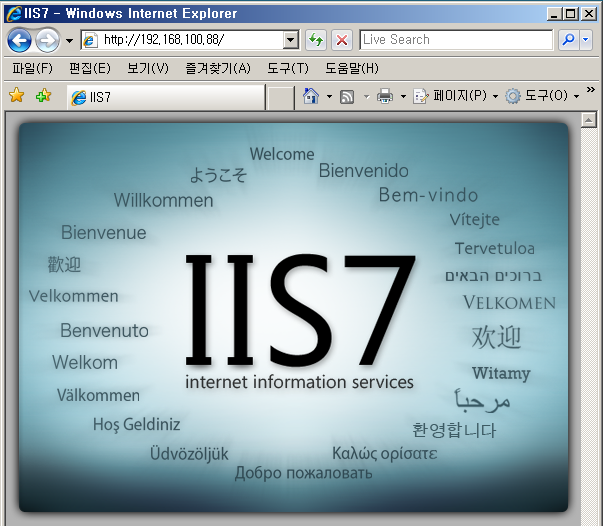Click the Forward arrow navigation button

click(x=48, y=40)
